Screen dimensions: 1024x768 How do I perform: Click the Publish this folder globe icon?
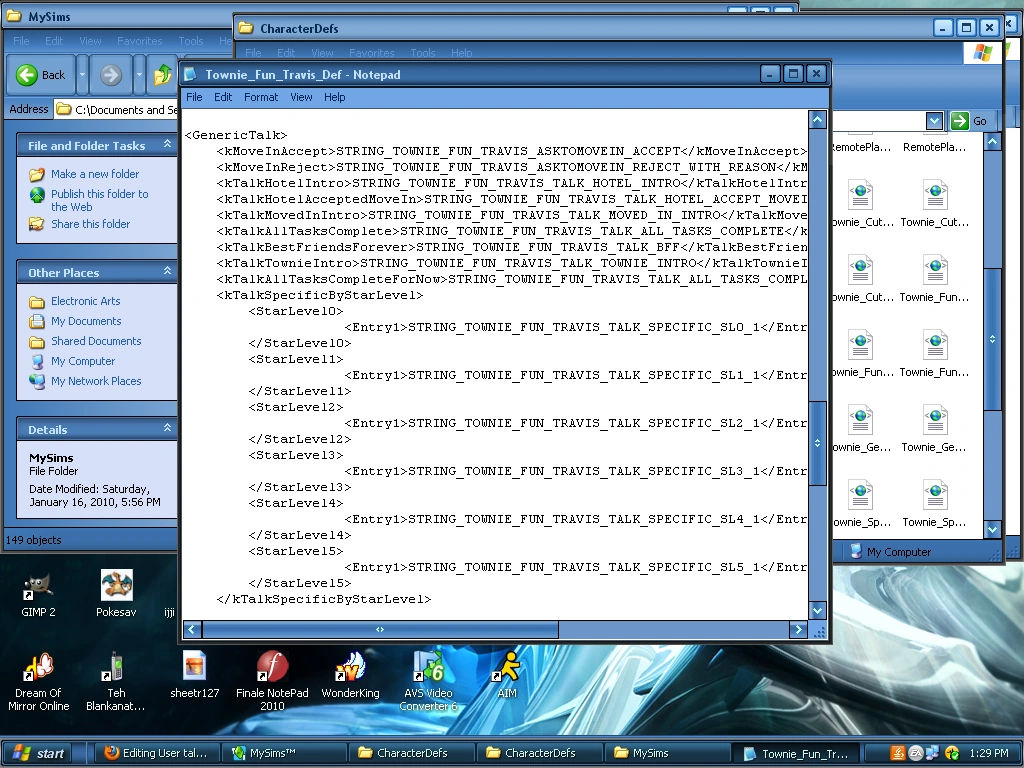coord(37,194)
